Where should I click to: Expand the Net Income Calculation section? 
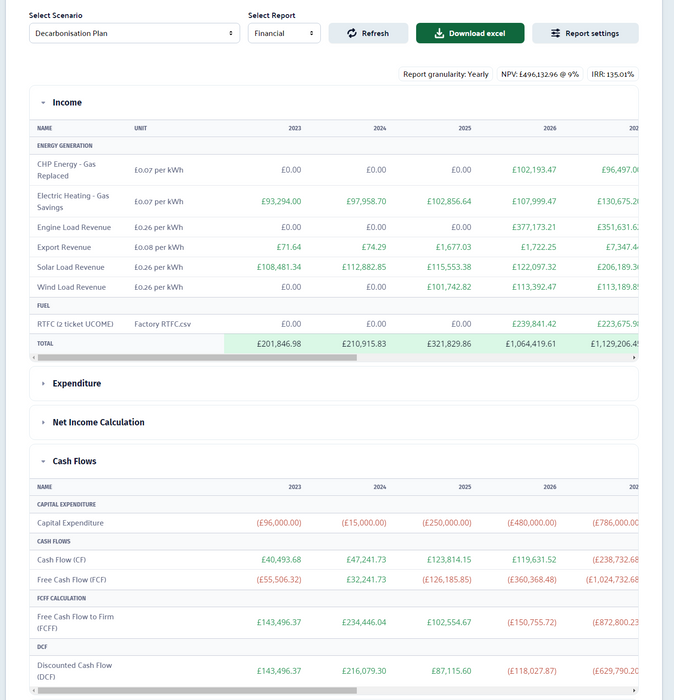pos(43,422)
